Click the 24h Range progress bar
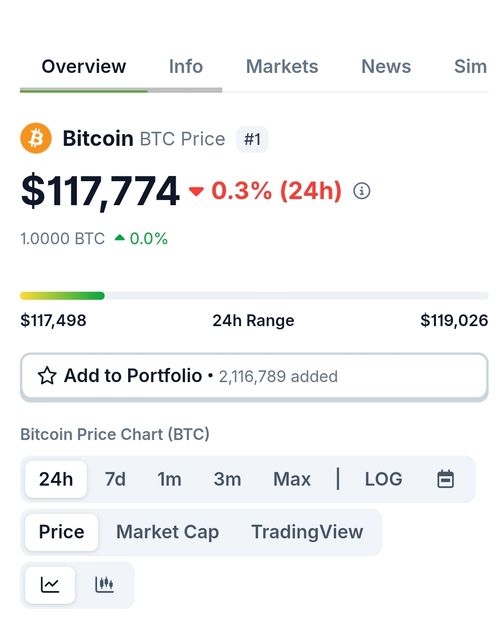Screen dimensions: 502x640 254,296
